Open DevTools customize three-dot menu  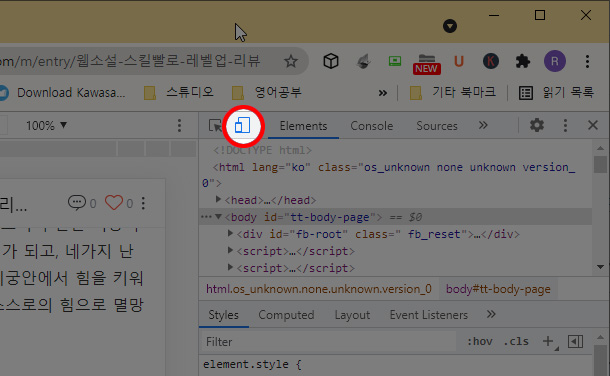pyautogui.click(x=565, y=125)
